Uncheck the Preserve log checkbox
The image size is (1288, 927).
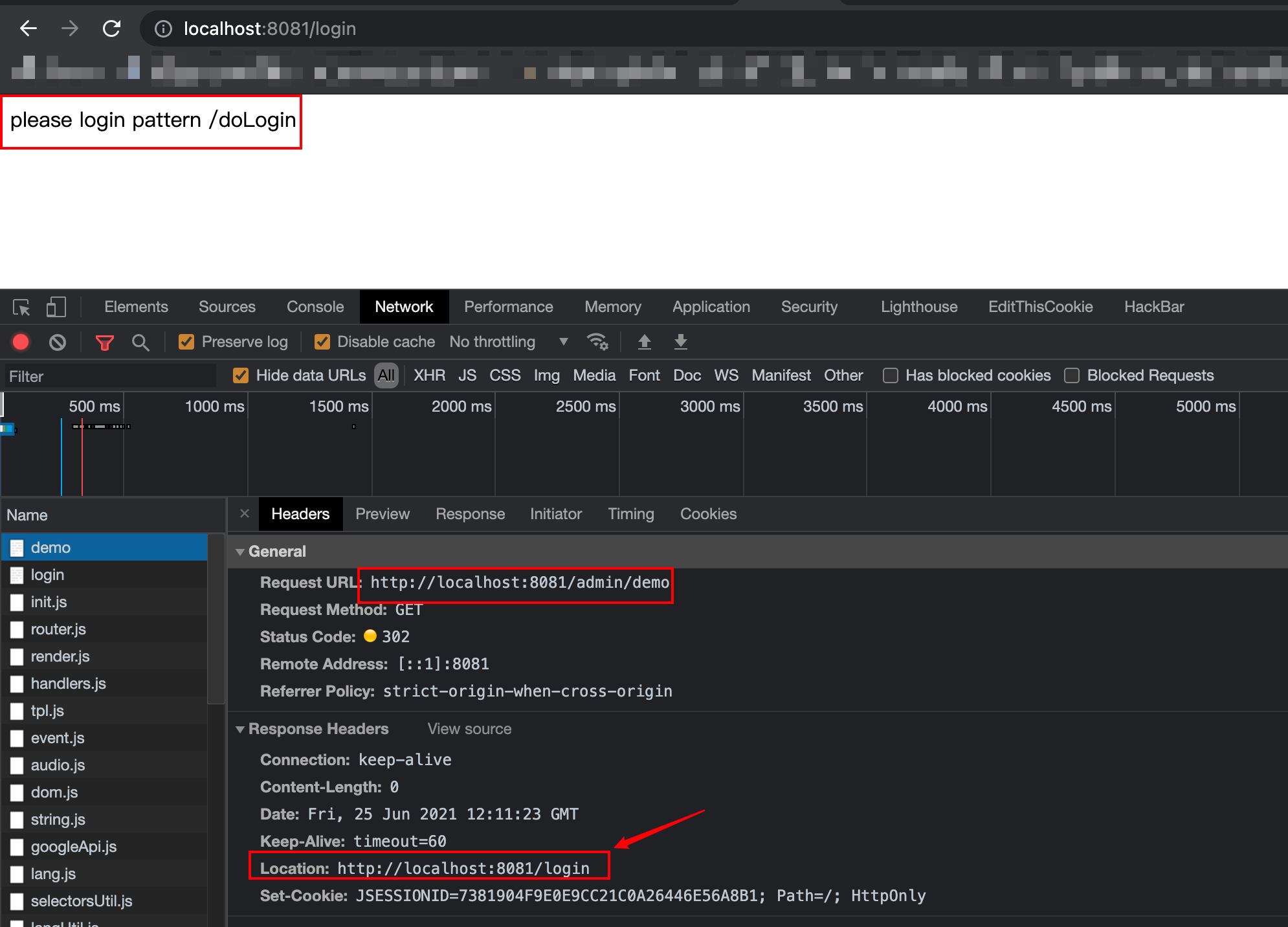186,342
